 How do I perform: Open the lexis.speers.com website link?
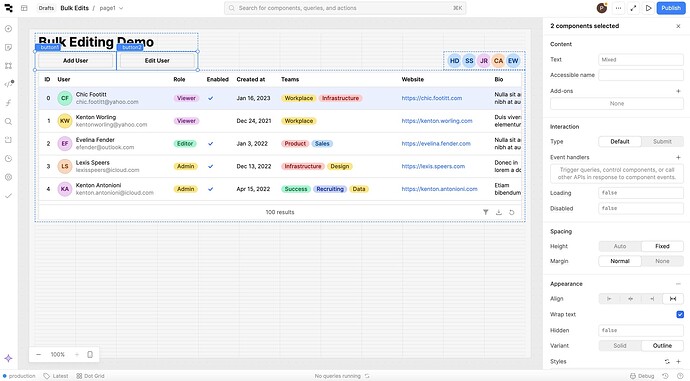point(433,166)
